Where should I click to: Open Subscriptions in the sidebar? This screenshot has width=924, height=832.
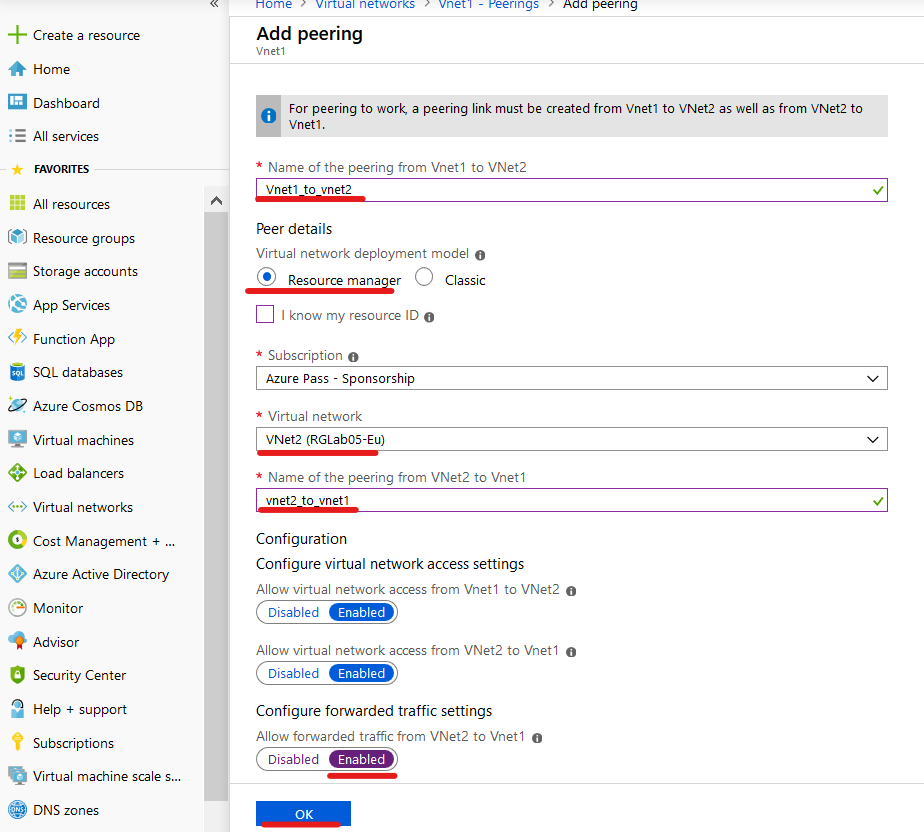point(73,743)
